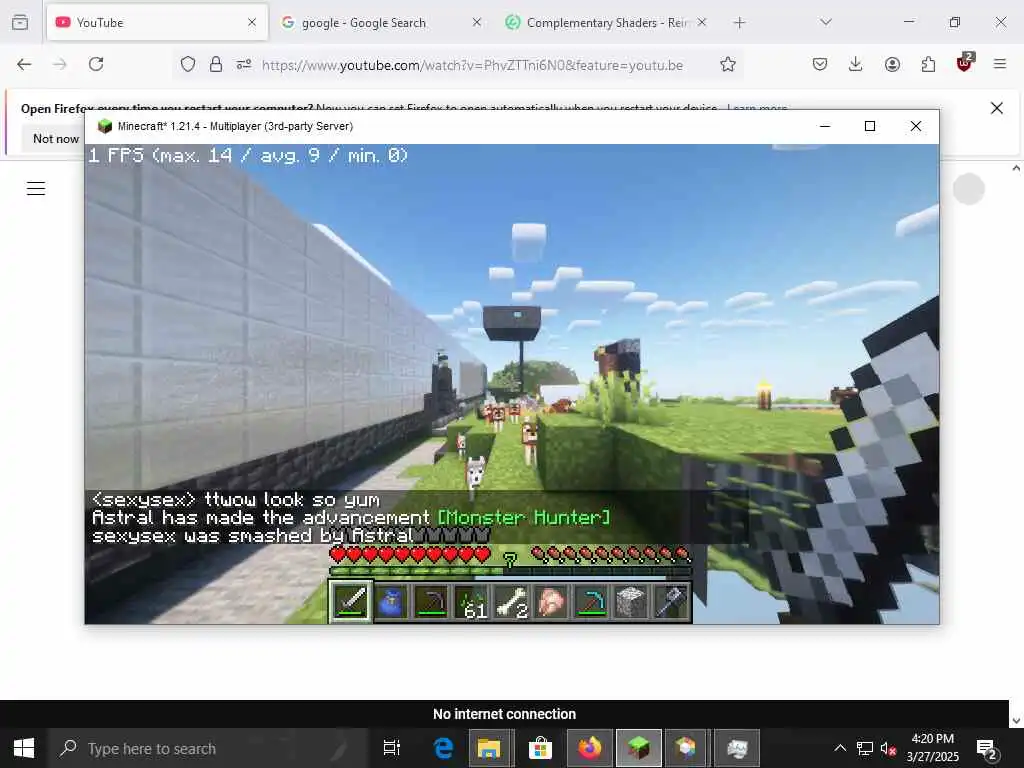This screenshot has height=768, width=1024.
Task: Bookmark this page with the star icon
Action: point(728,64)
